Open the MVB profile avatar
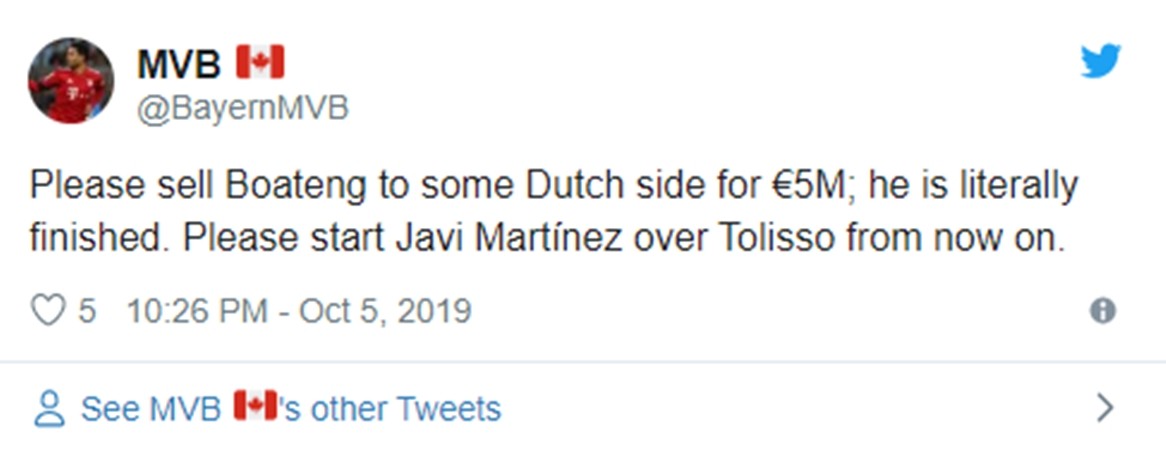 coord(71,82)
